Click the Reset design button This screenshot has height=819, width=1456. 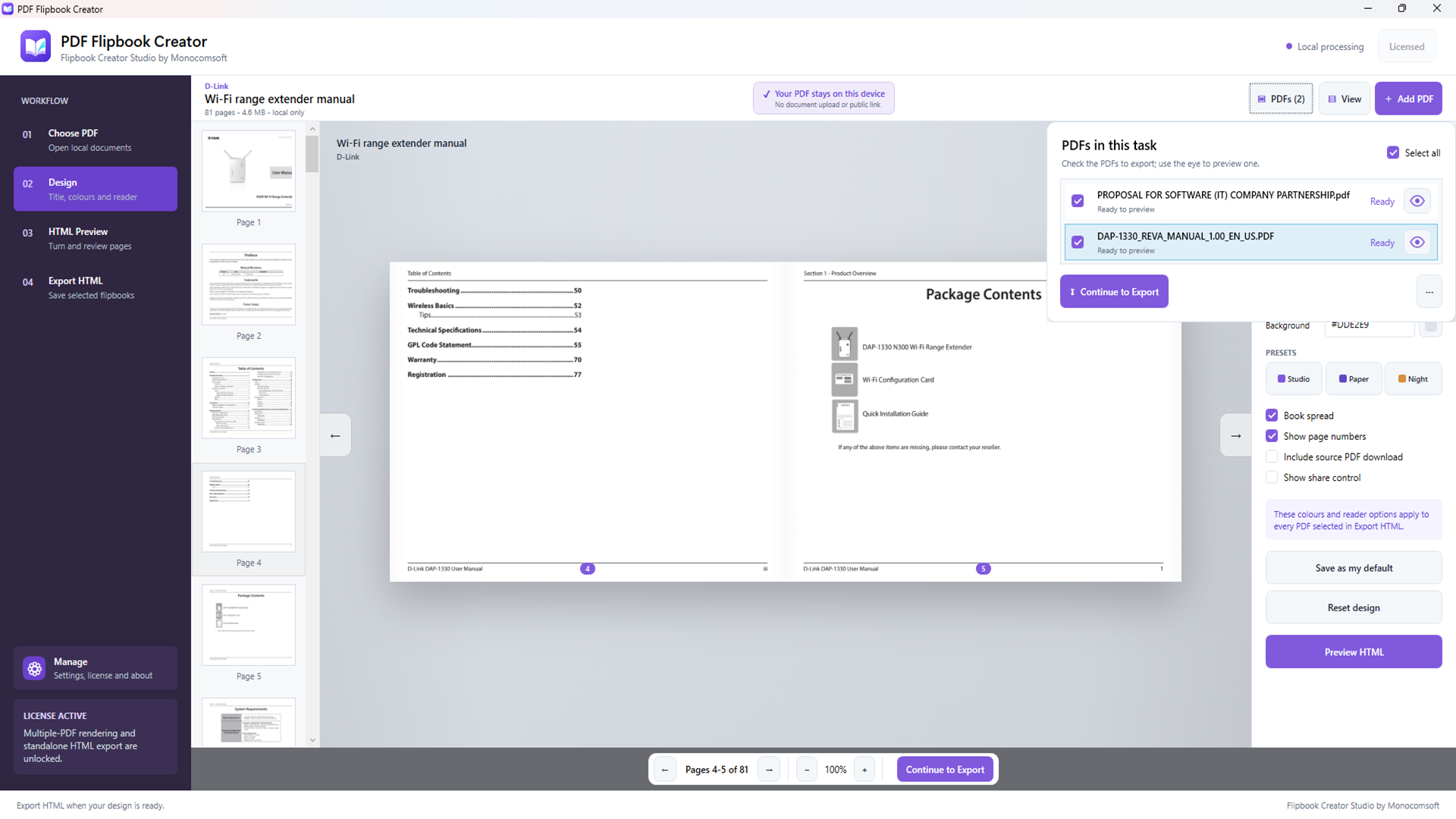click(x=1354, y=607)
